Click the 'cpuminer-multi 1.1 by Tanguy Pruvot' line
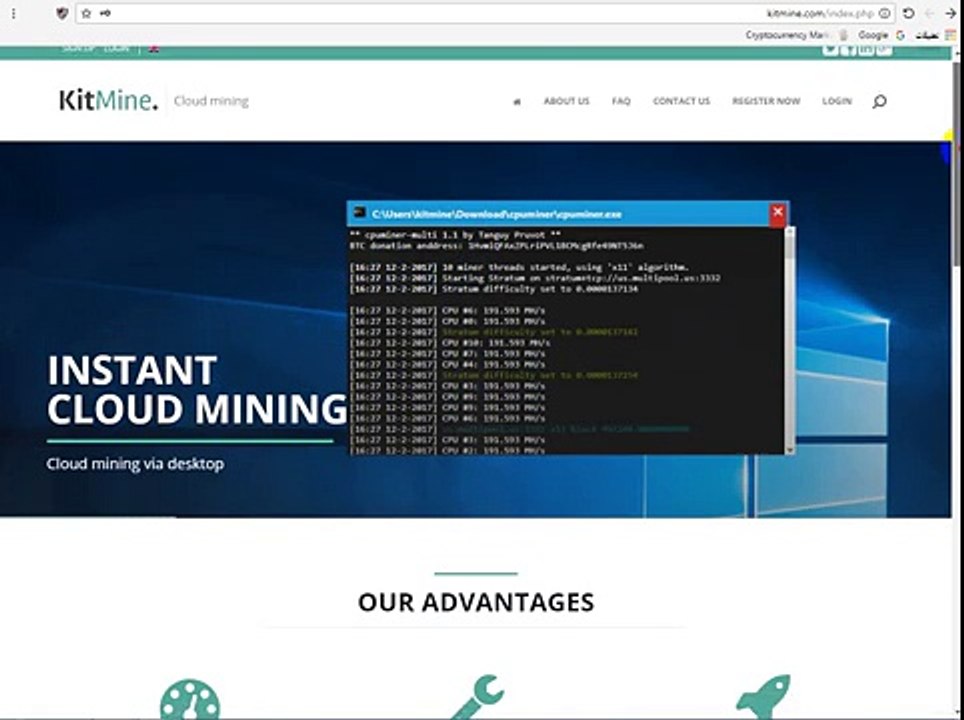Viewport: 964px width, 720px height. pyautogui.click(x=455, y=235)
